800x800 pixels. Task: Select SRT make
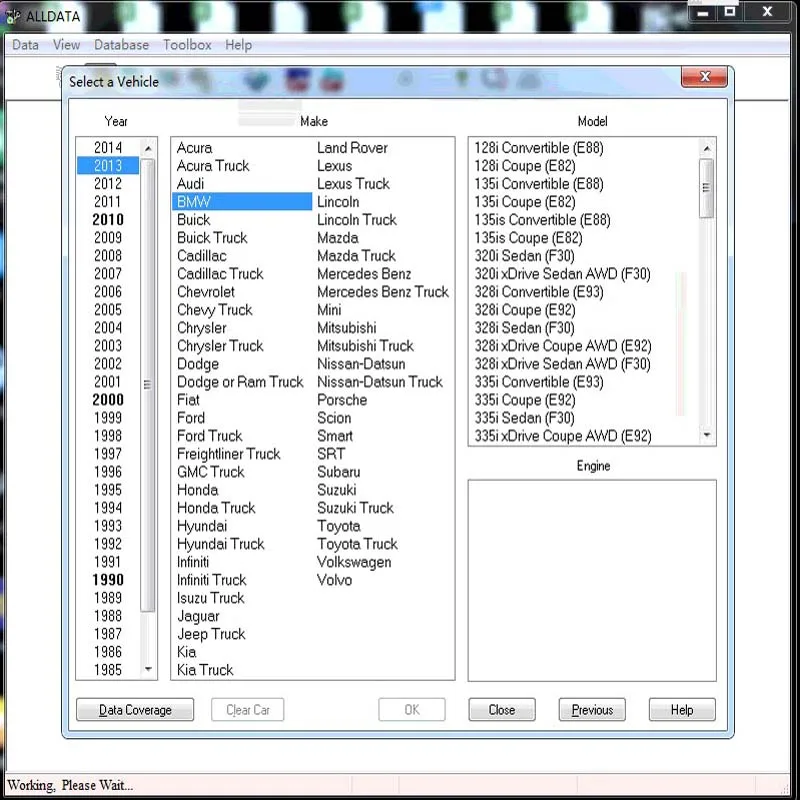331,454
